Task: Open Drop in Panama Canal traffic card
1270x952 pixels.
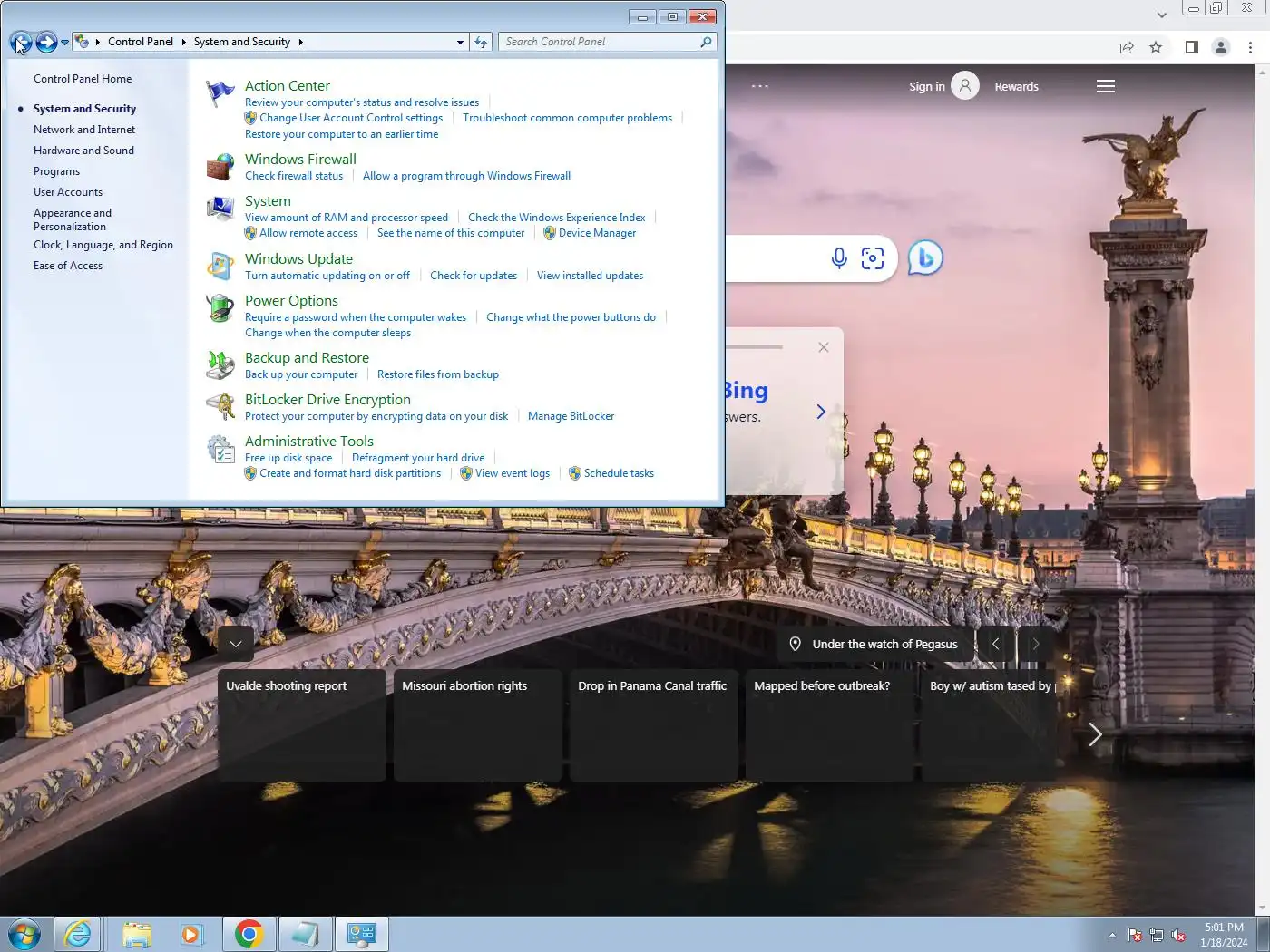Action: tap(654, 725)
